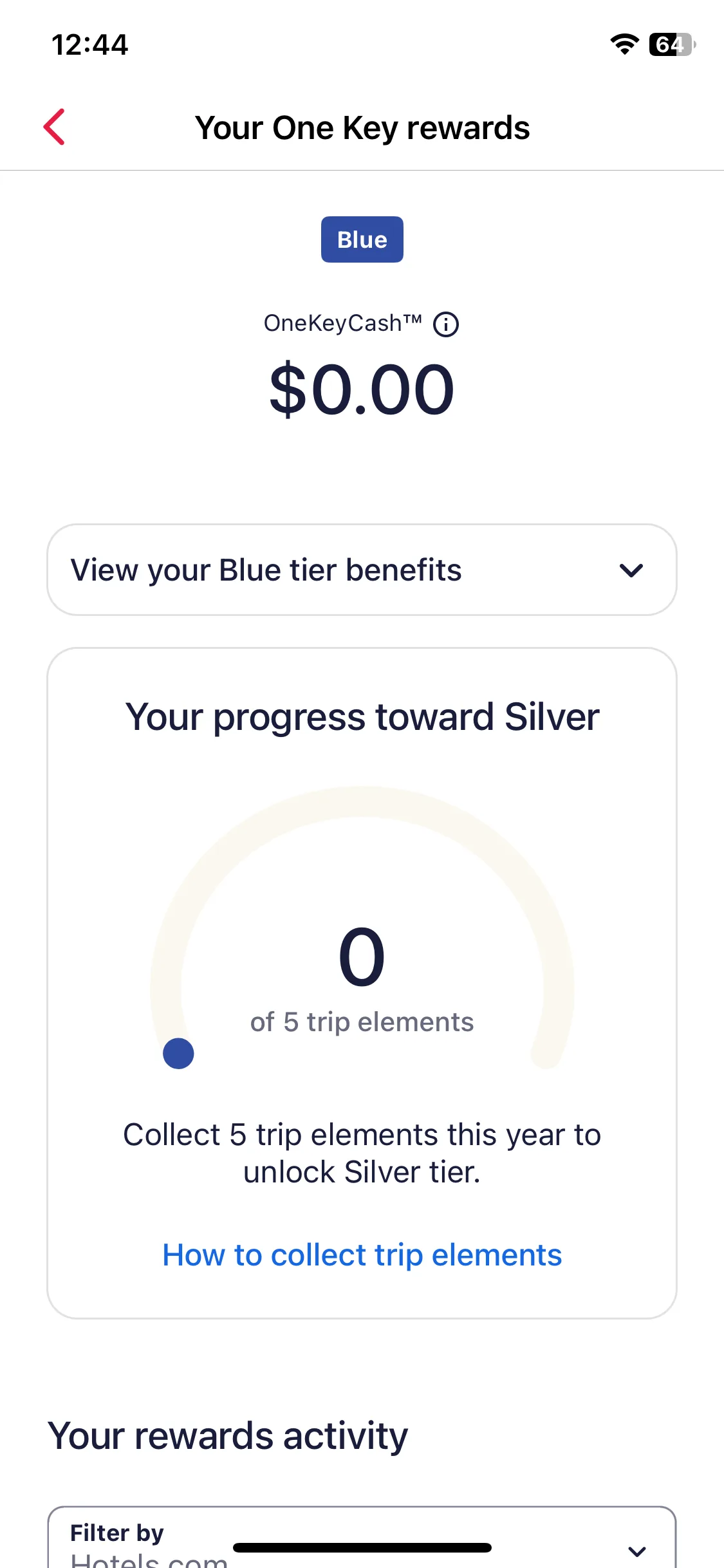This screenshot has width=724, height=1568.
Task: Tap the Wi-Fi status icon
Action: point(624,44)
